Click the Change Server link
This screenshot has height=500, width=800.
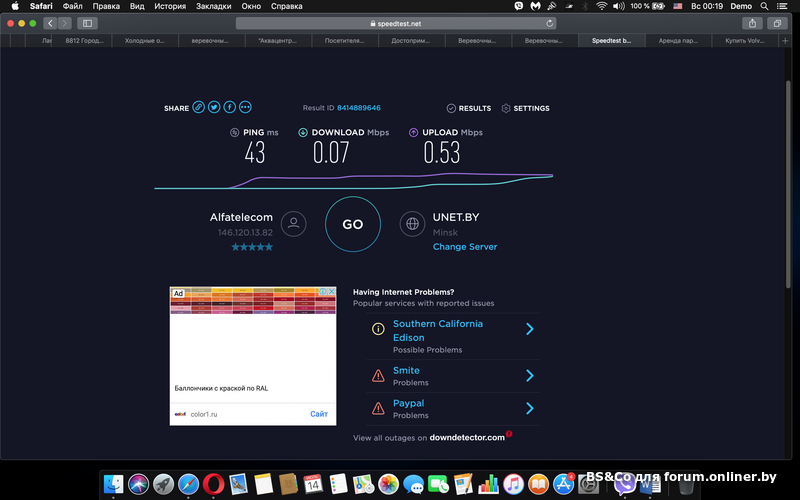(464, 247)
